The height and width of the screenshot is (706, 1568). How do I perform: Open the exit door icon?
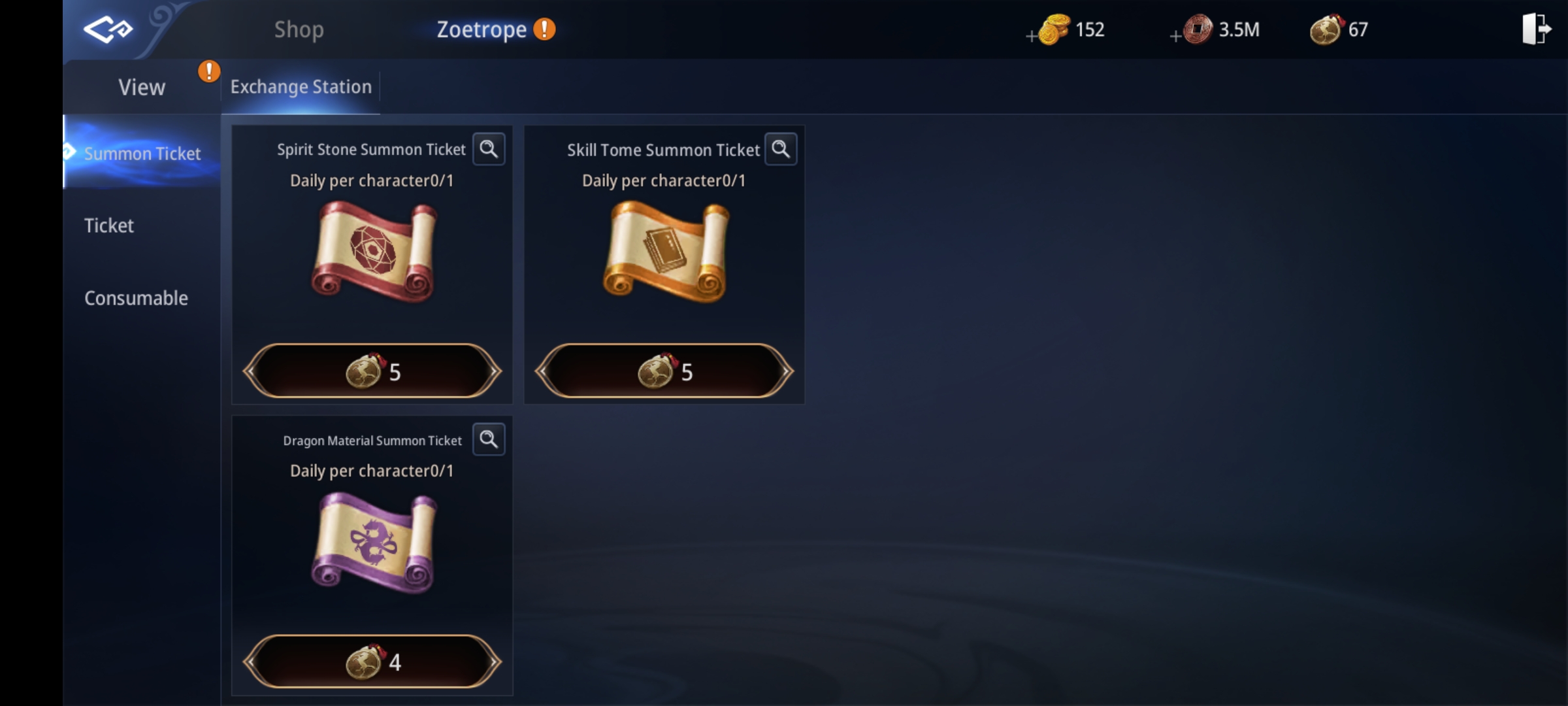click(1536, 29)
